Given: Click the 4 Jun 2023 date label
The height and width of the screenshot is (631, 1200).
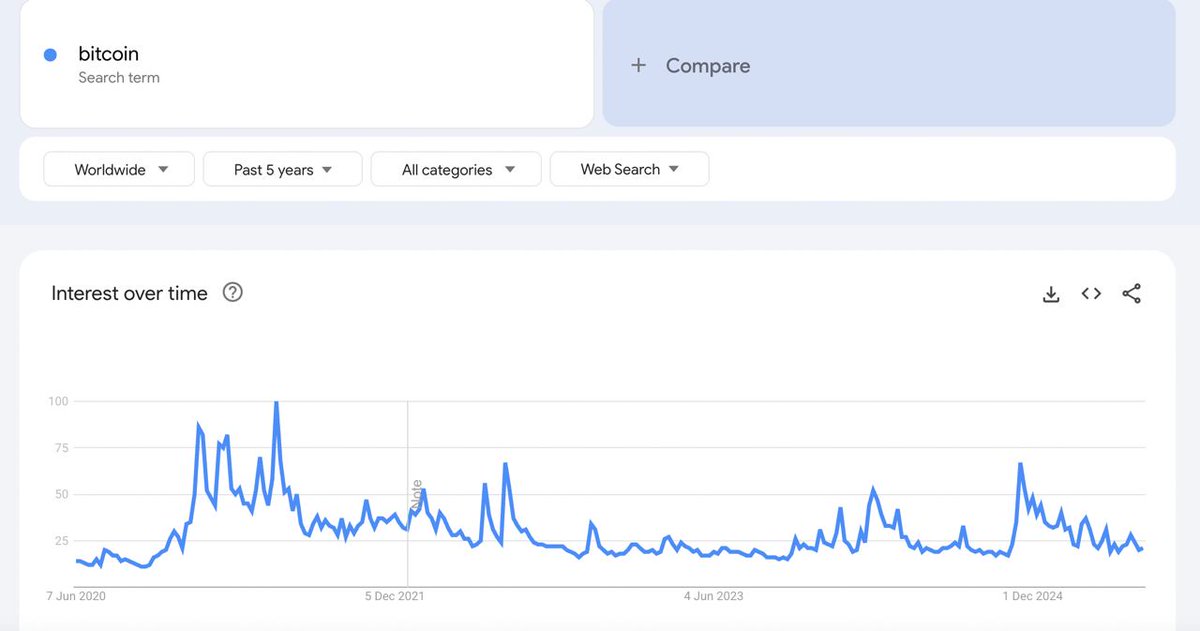Looking at the screenshot, I should [713, 596].
